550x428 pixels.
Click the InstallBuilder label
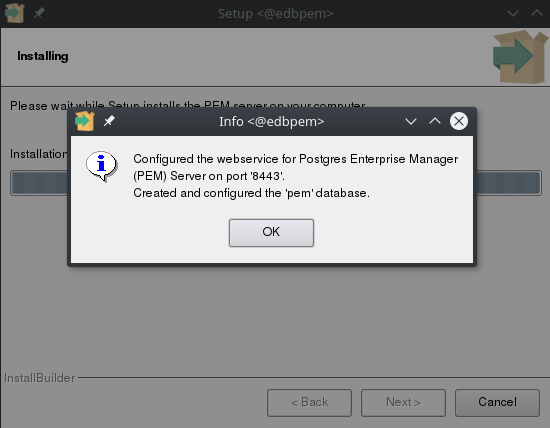tap(40, 378)
